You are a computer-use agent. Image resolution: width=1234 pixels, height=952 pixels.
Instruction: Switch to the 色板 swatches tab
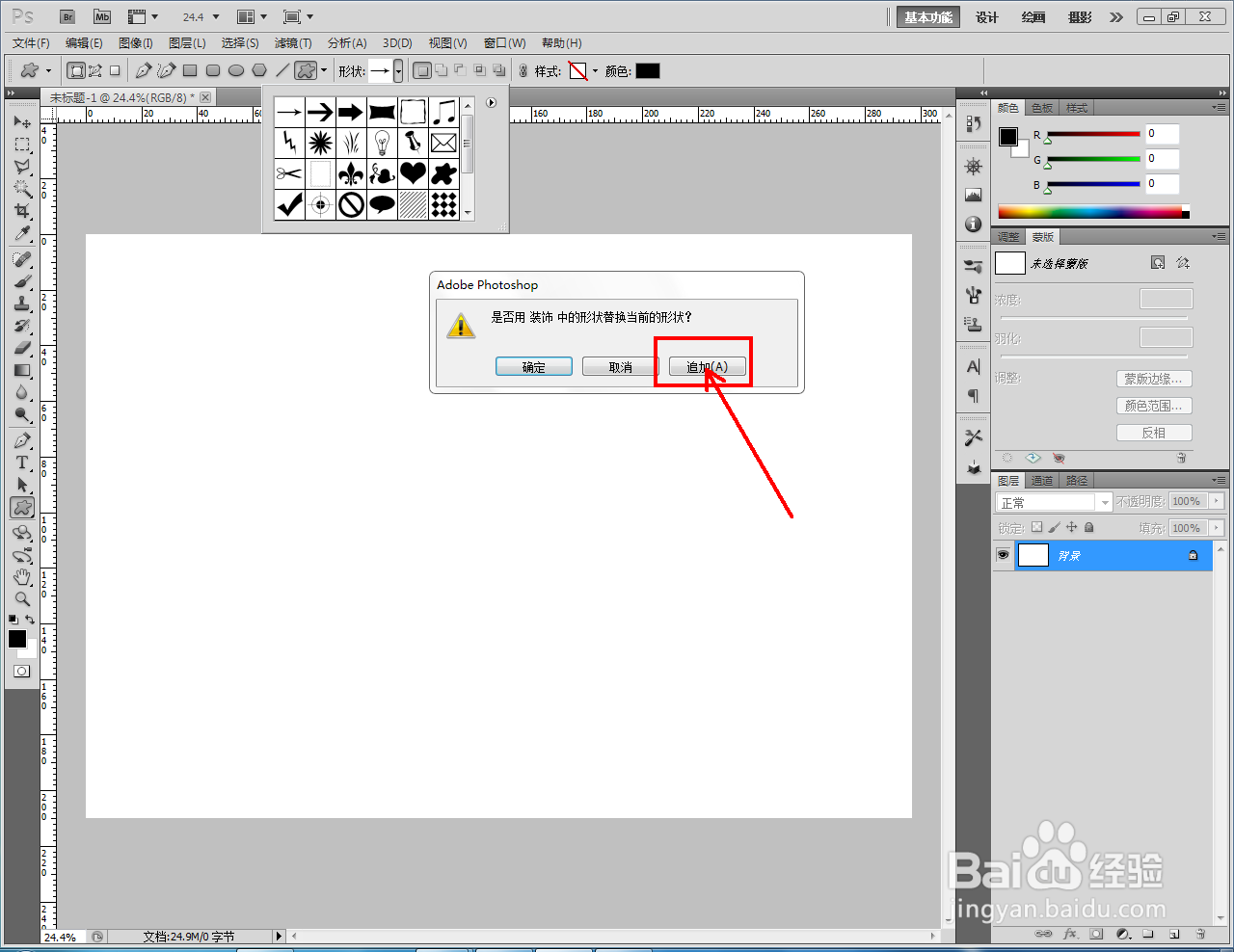click(1042, 108)
